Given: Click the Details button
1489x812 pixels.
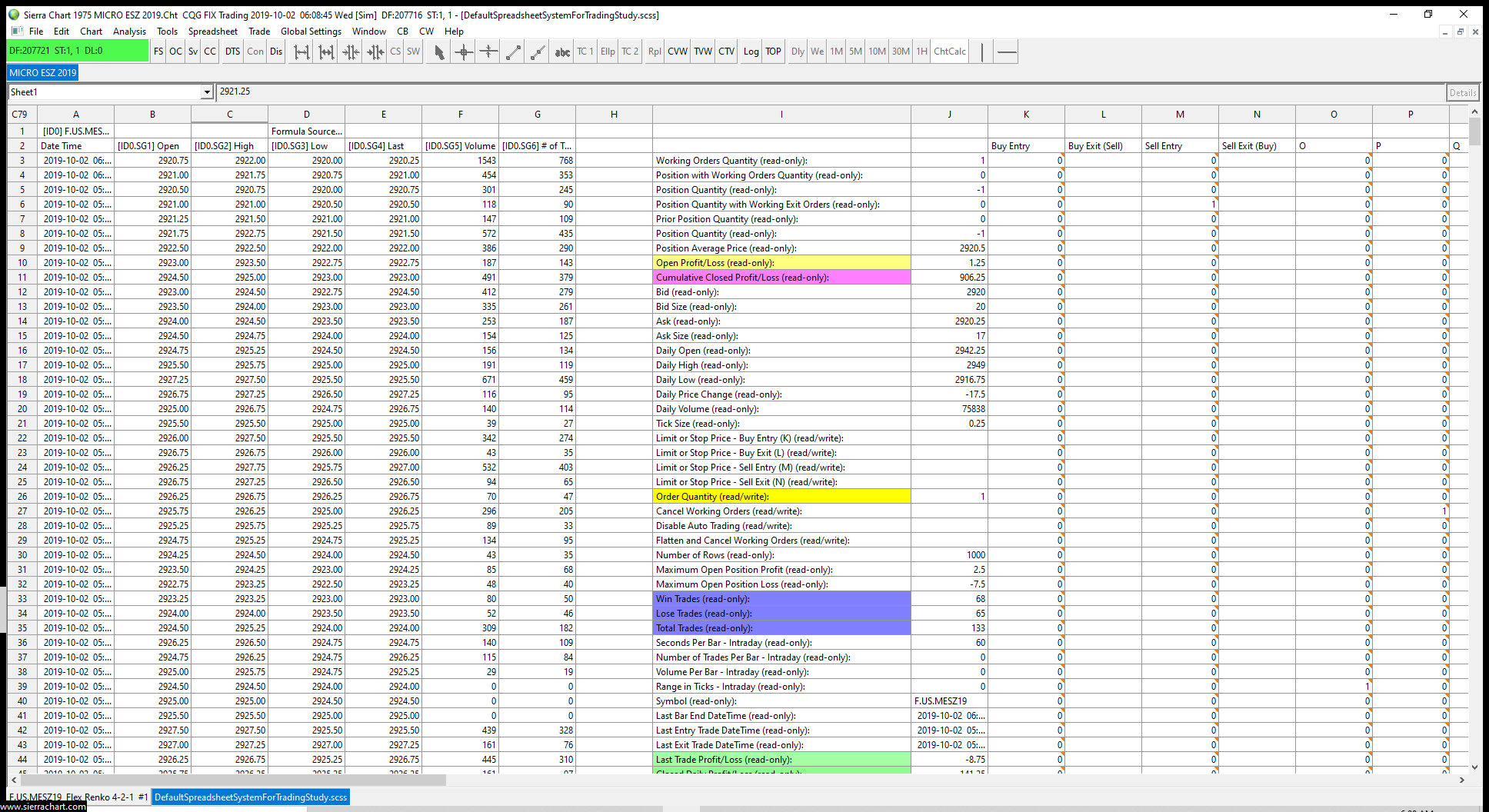Looking at the screenshot, I should tap(1462, 93).
